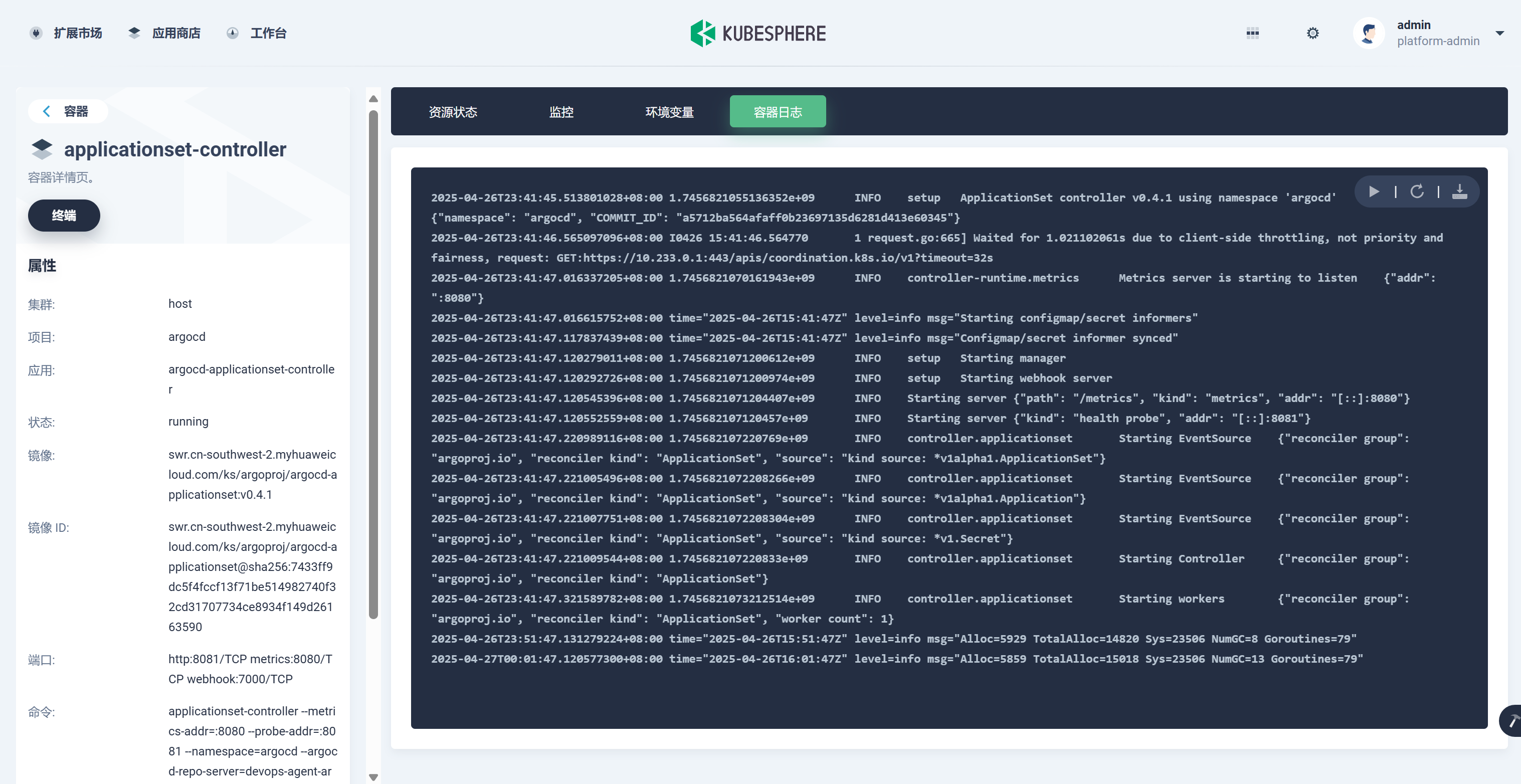1521x784 pixels.
Task: Select the 容器日志 tab
Action: click(778, 112)
